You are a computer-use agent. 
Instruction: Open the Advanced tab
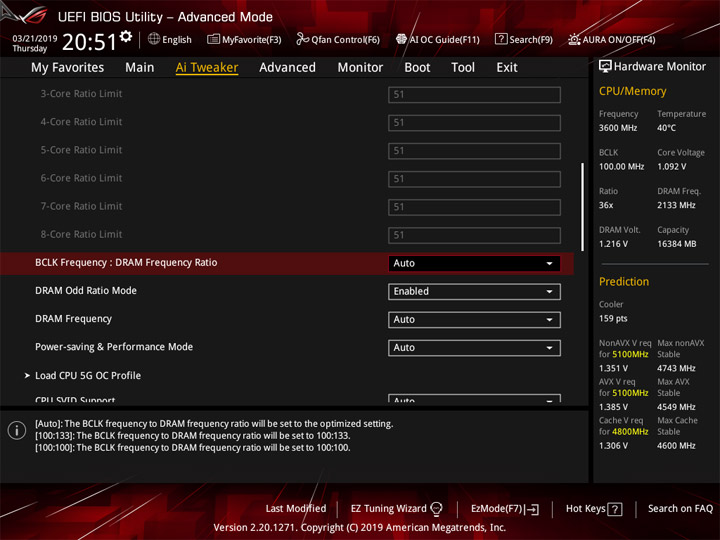click(287, 68)
